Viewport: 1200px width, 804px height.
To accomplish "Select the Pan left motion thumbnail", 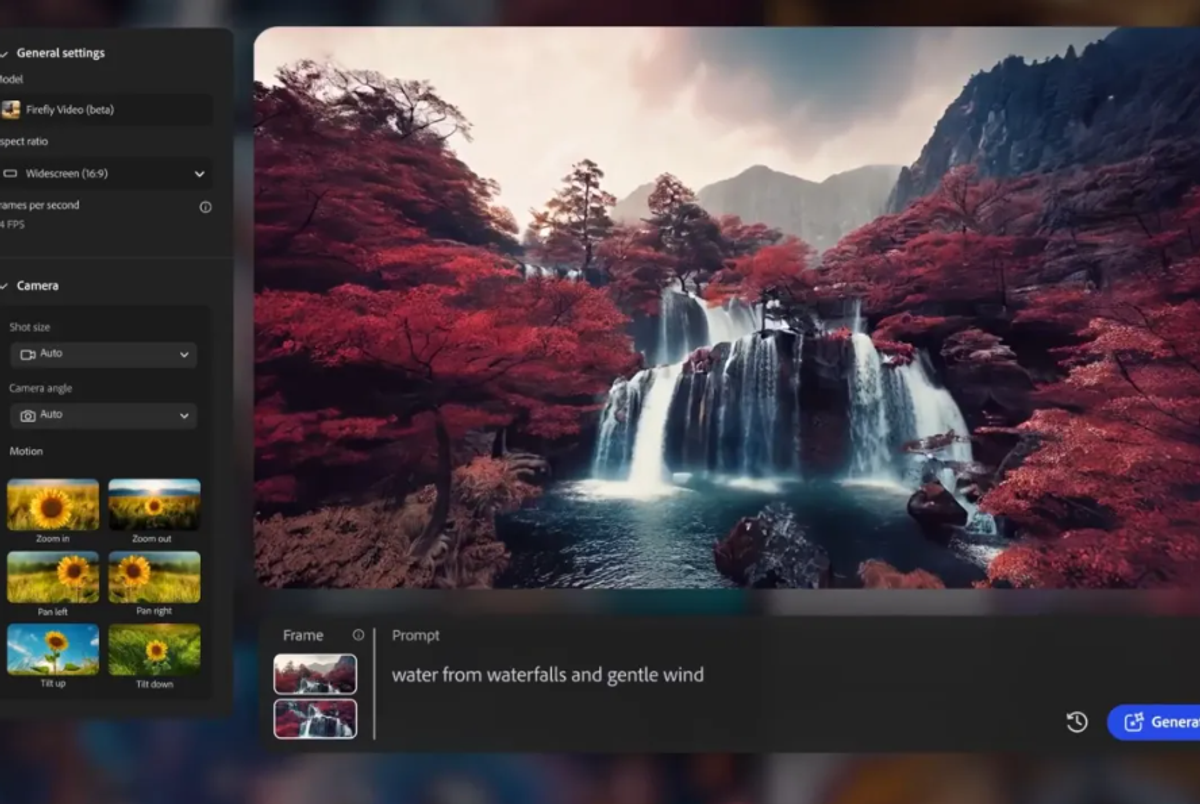I will pyautogui.click(x=53, y=577).
